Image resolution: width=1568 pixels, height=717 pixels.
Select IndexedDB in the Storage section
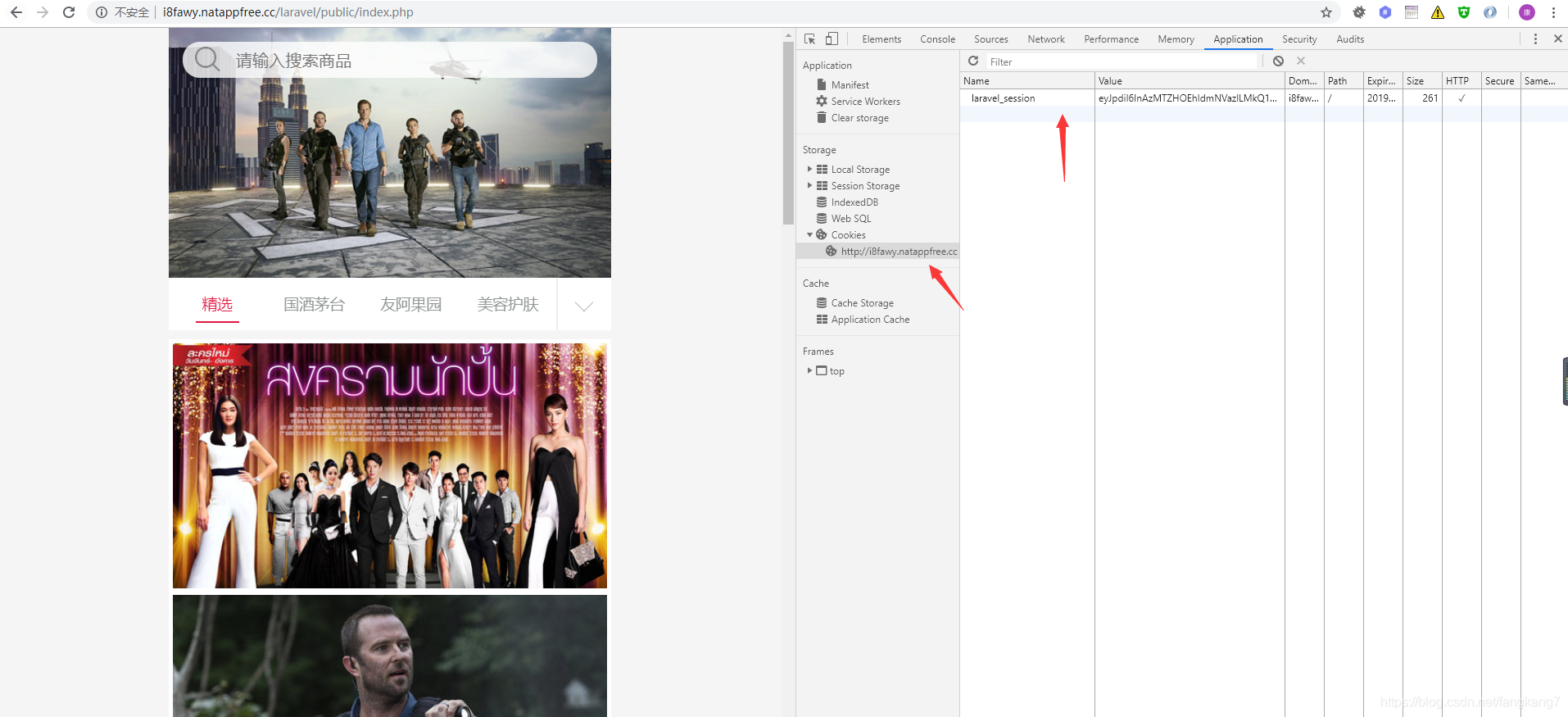click(854, 202)
